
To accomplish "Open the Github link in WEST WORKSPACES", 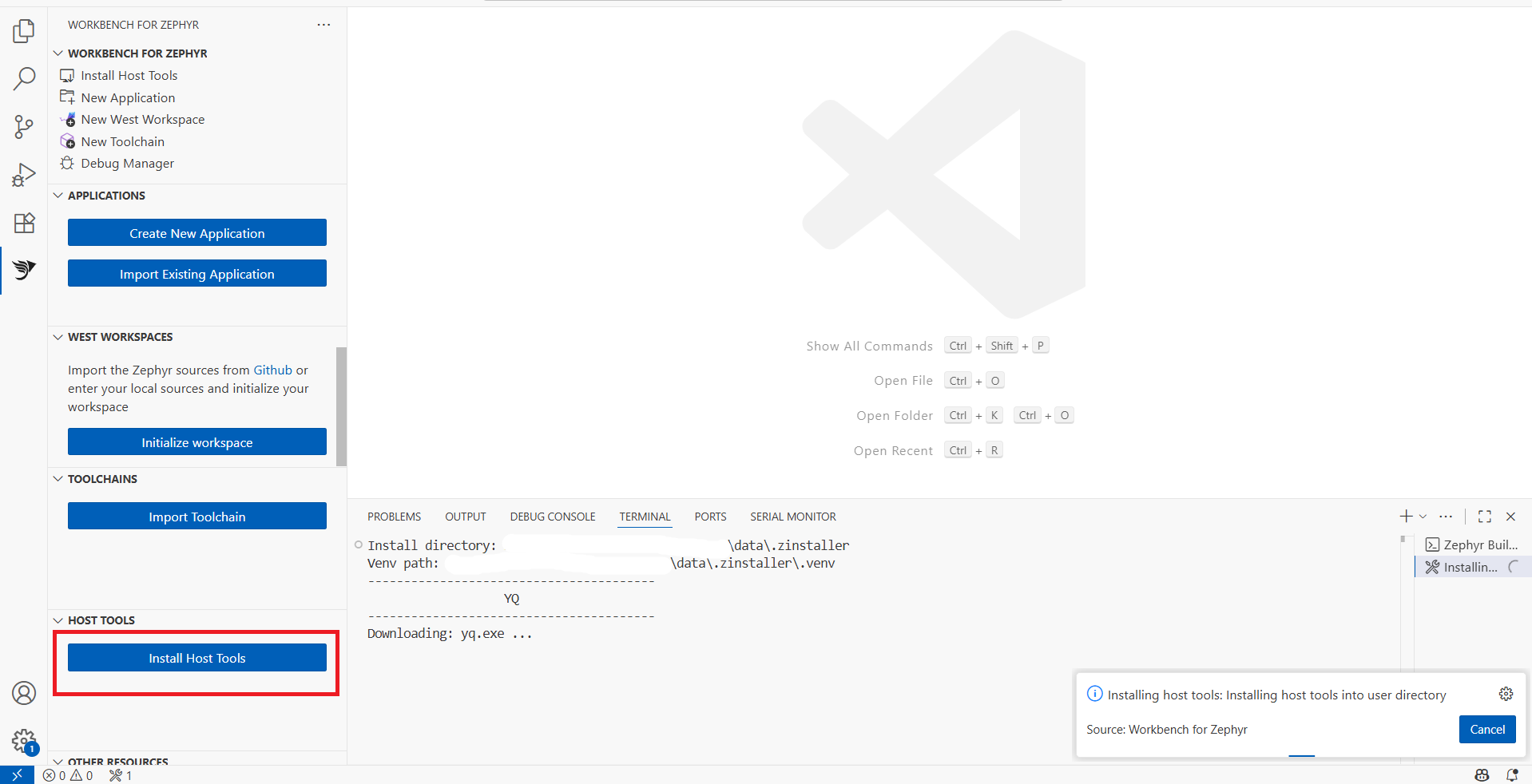I will [271, 370].
